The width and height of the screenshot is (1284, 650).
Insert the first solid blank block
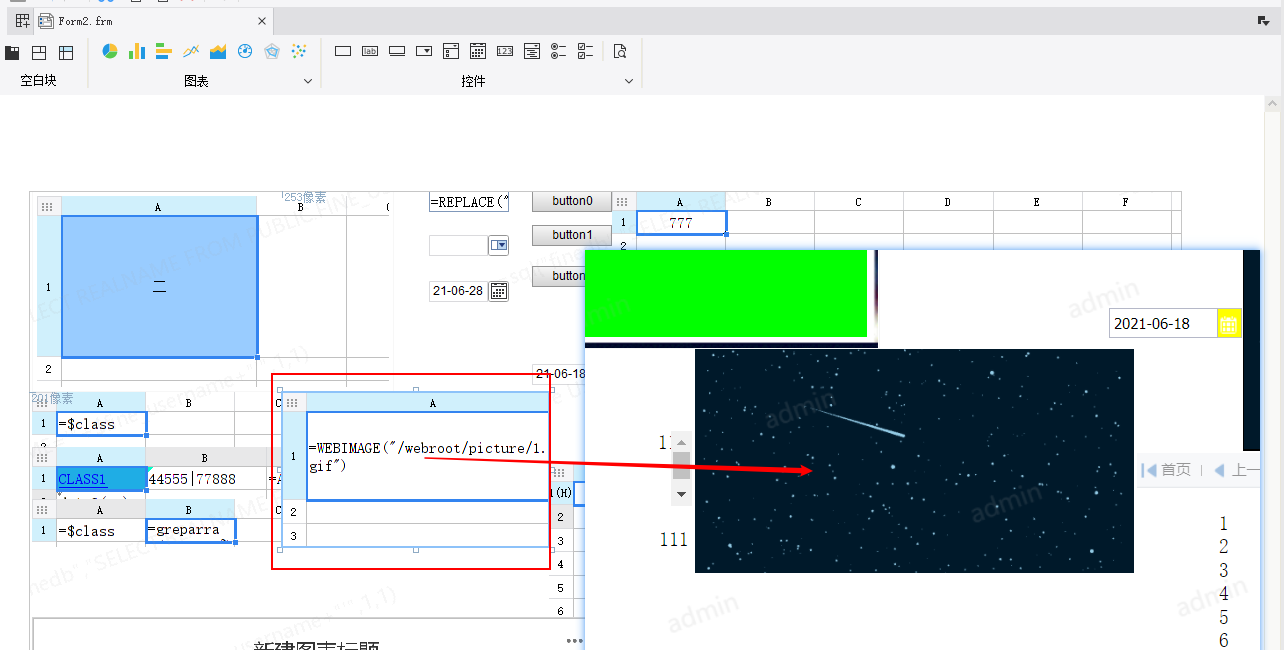point(13,52)
